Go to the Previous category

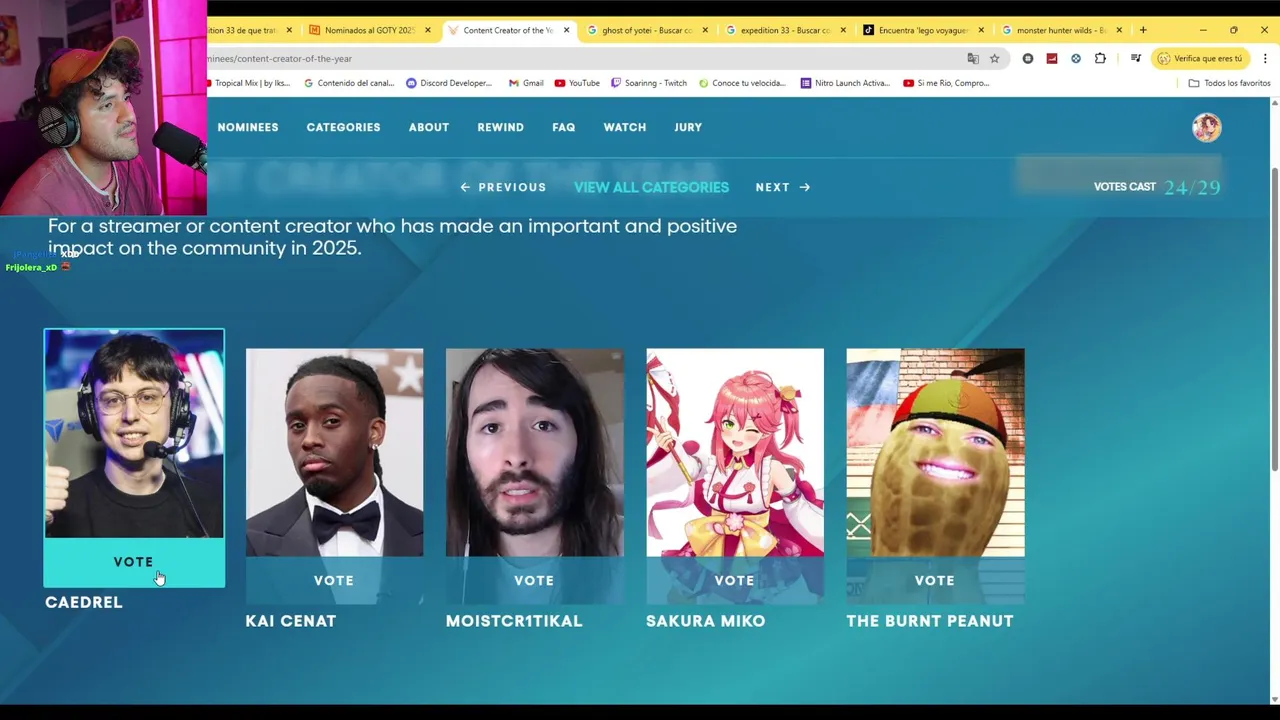503,187
